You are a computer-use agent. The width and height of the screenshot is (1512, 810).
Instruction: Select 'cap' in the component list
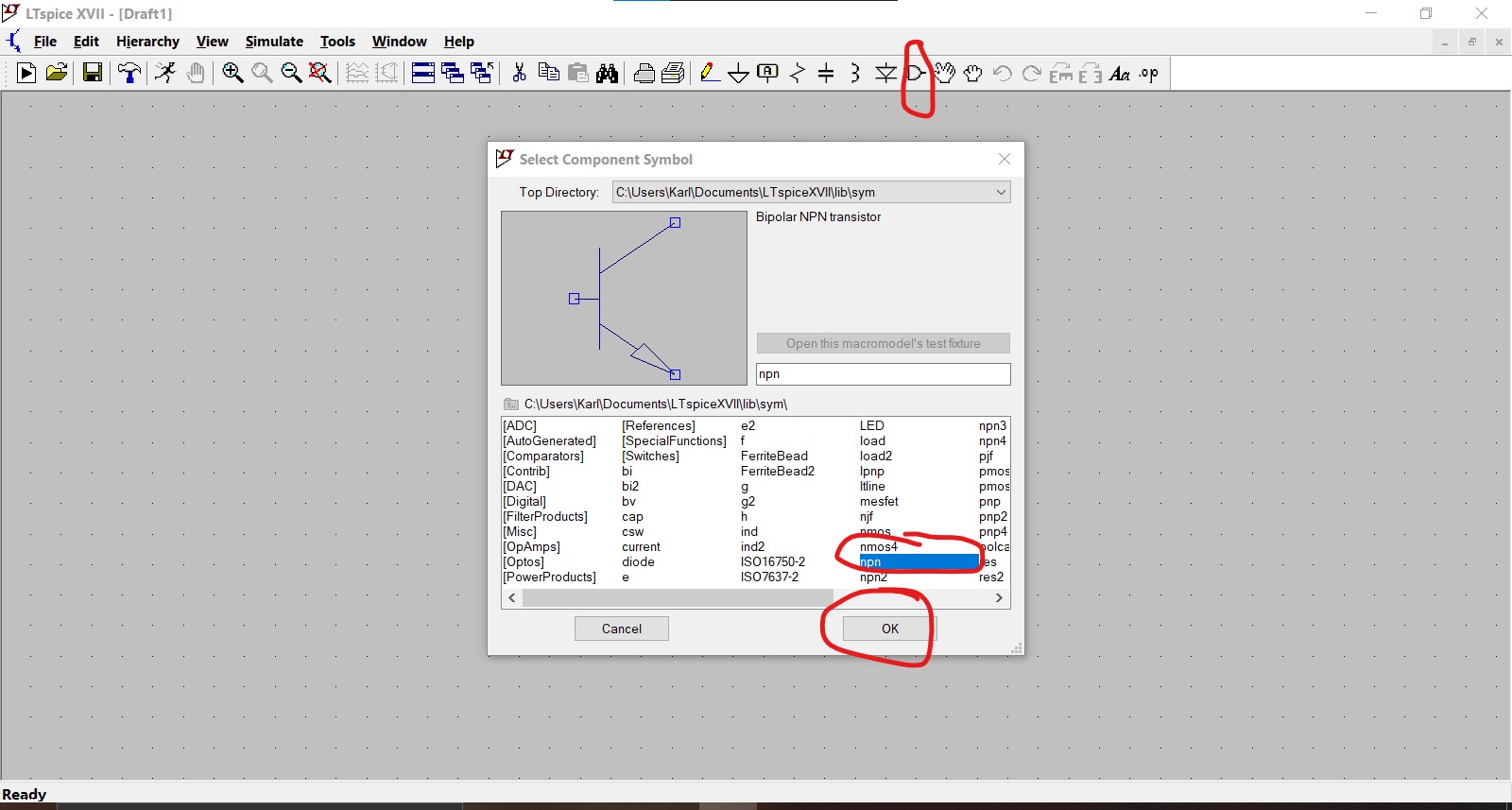[x=632, y=516]
